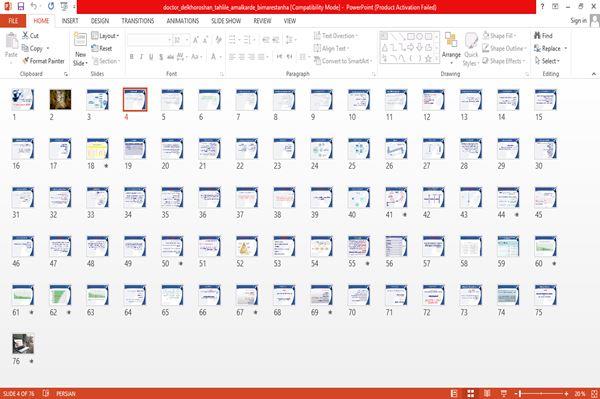Switch to the DESIGN tab
Screen dimensions: 600x399
(x=100, y=21)
